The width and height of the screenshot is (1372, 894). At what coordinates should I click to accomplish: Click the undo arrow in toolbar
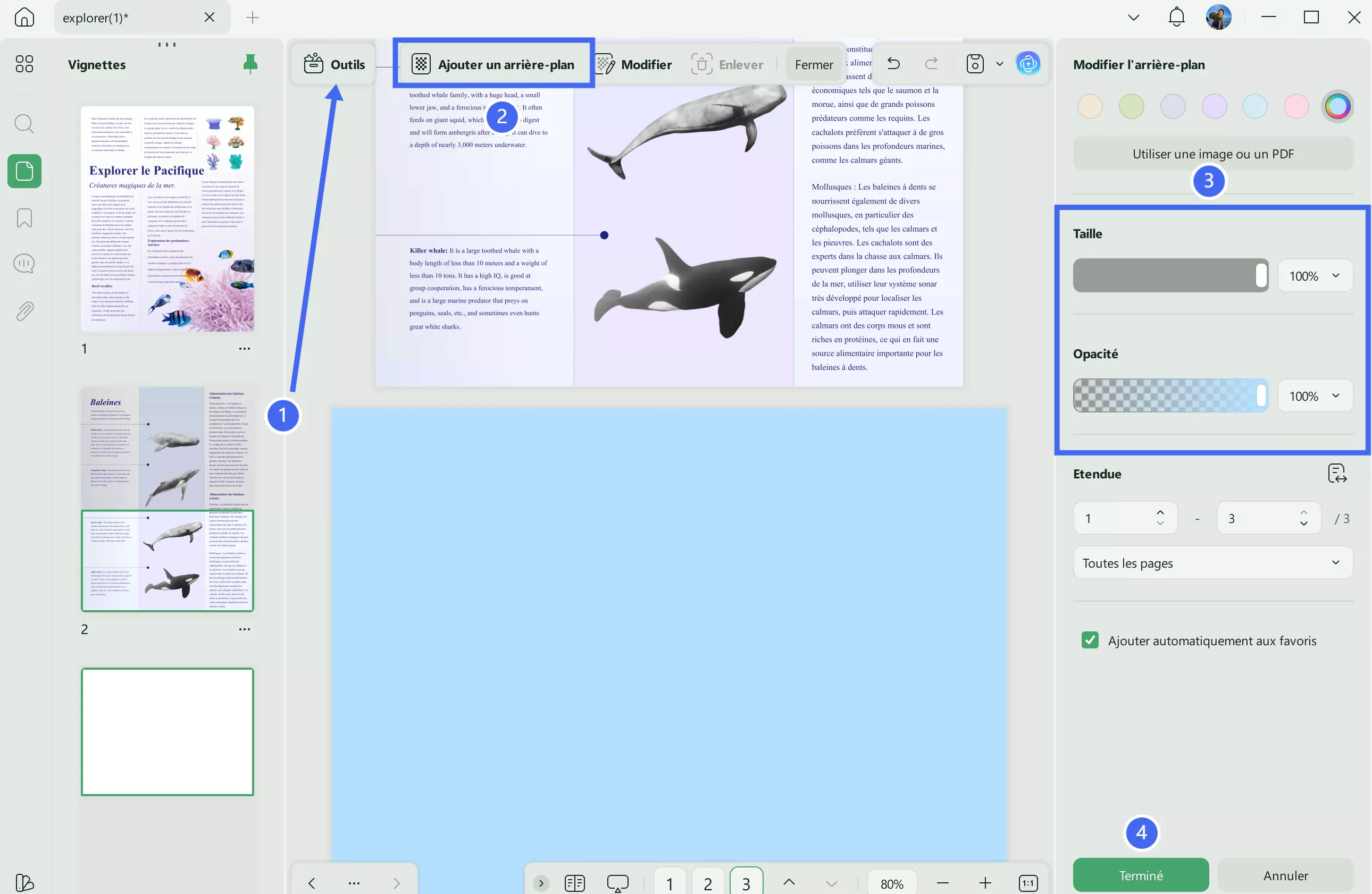click(x=893, y=64)
